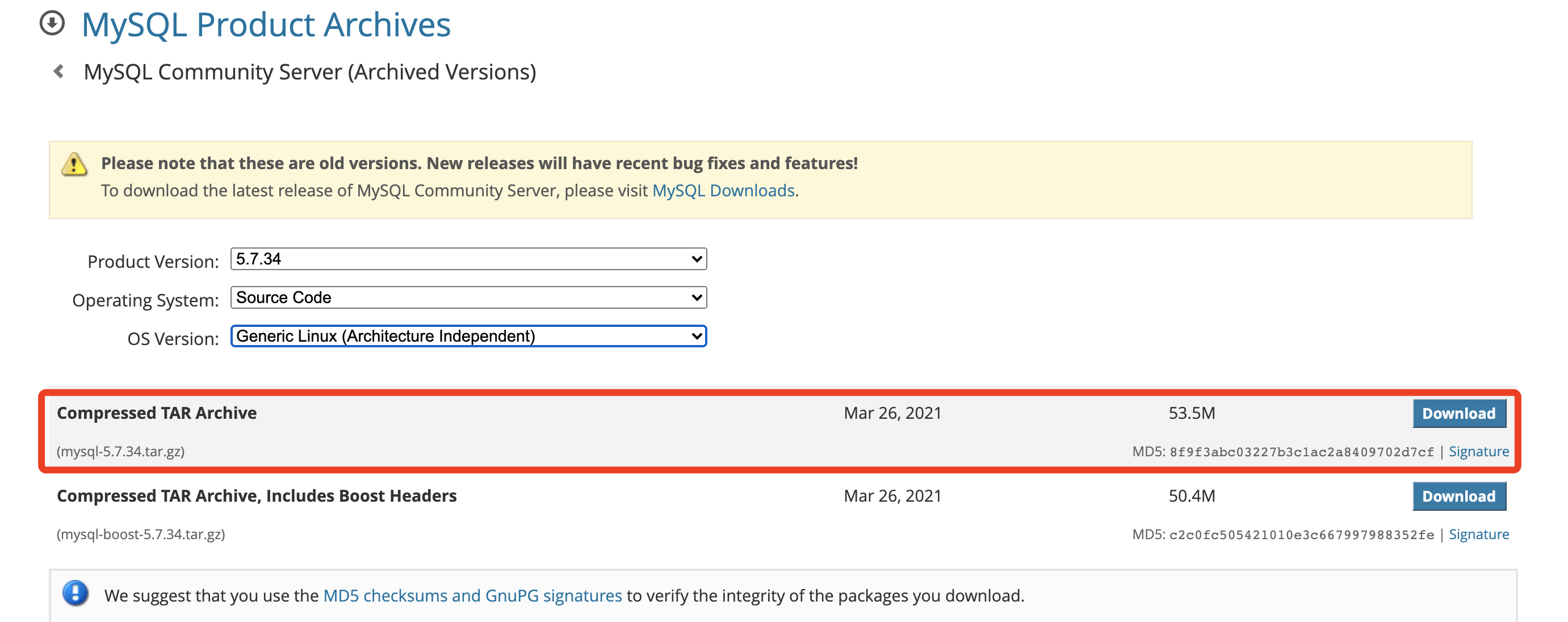Screen dimensions: 1568x622
Task: Click the back chevron arrow icon
Action: click(x=59, y=72)
